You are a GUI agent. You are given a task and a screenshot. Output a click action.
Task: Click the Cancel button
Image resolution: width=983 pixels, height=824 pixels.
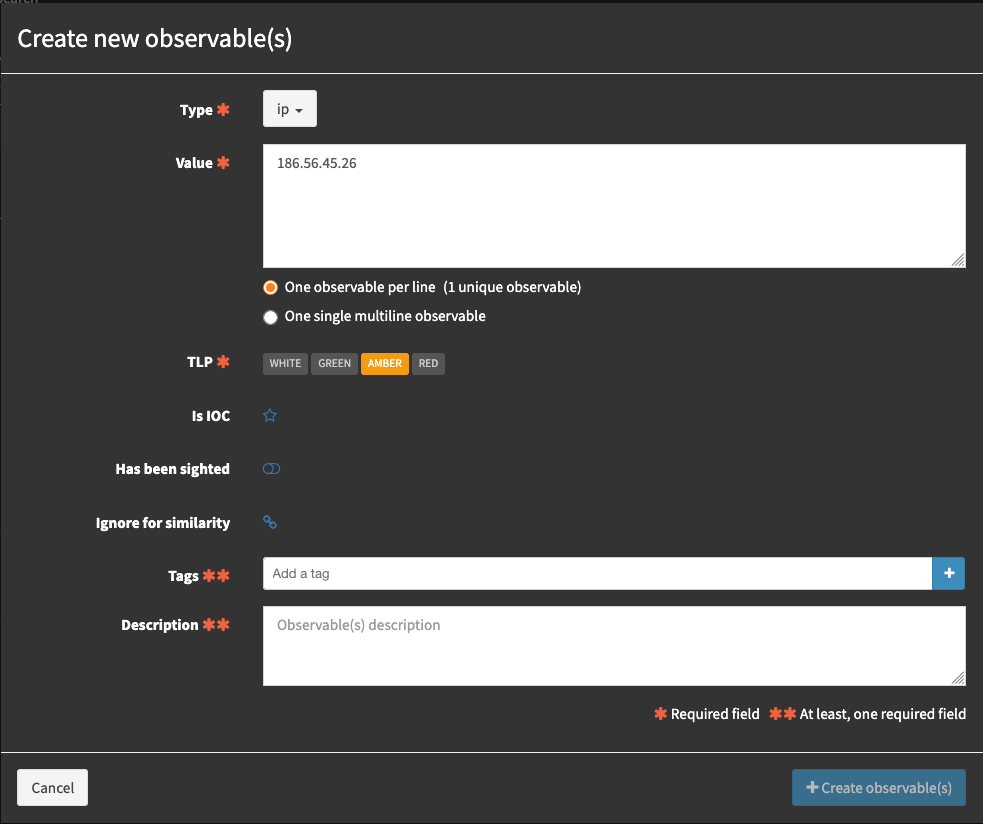click(x=53, y=788)
